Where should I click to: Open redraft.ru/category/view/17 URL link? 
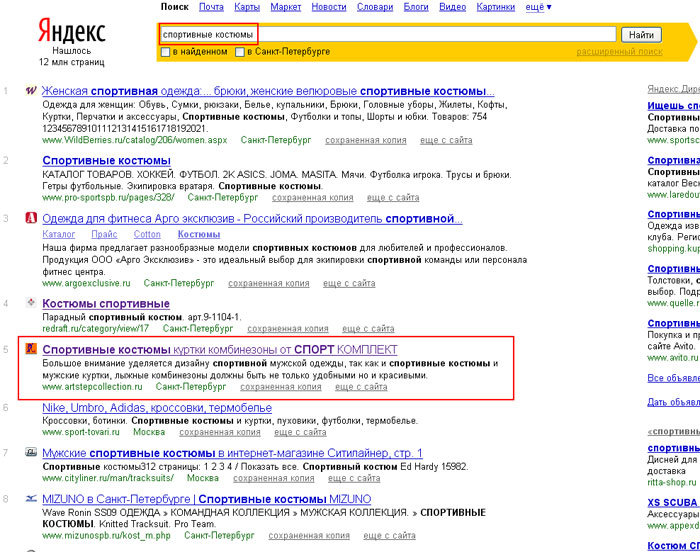tap(96, 329)
